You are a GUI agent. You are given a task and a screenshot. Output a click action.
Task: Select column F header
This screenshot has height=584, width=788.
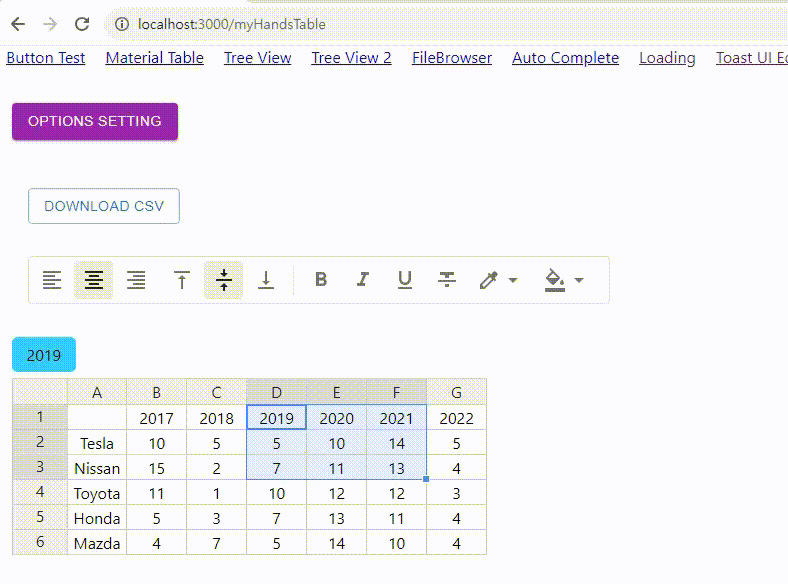click(397, 392)
